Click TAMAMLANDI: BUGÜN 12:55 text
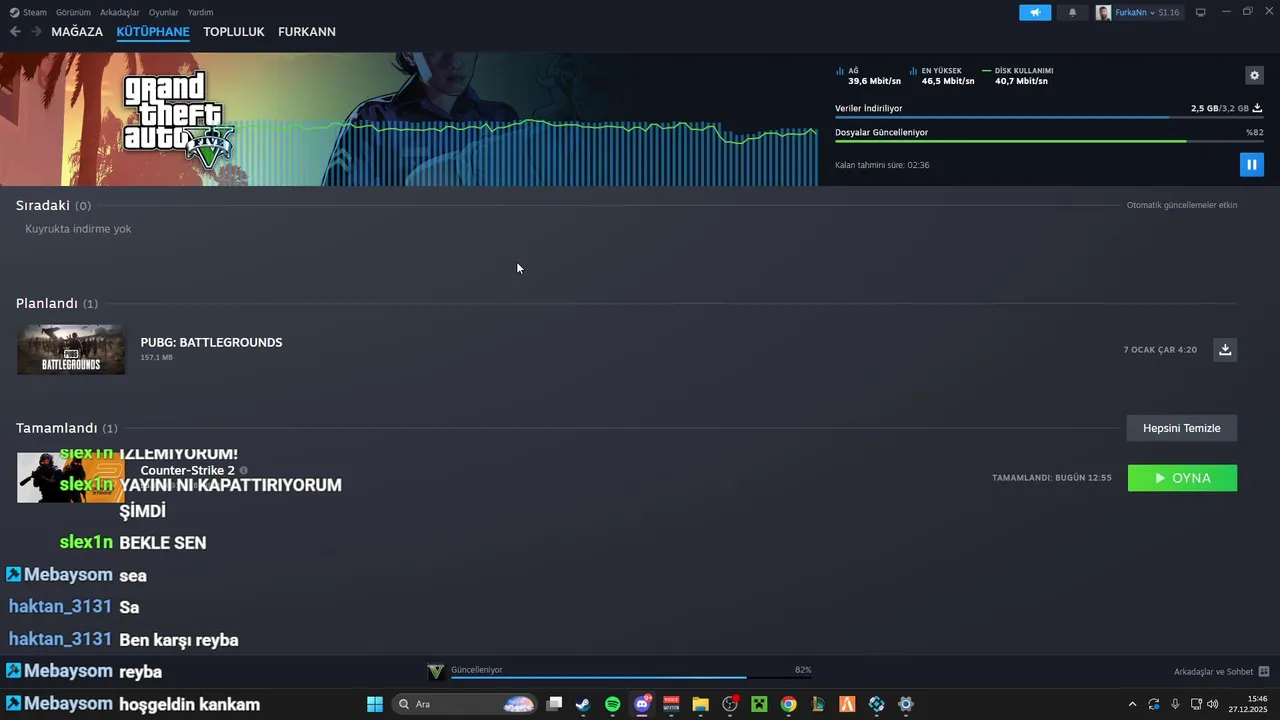Image resolution: width=1280 pixels, height=720 pixels. pyautogui.click(x=1052, y=478)
